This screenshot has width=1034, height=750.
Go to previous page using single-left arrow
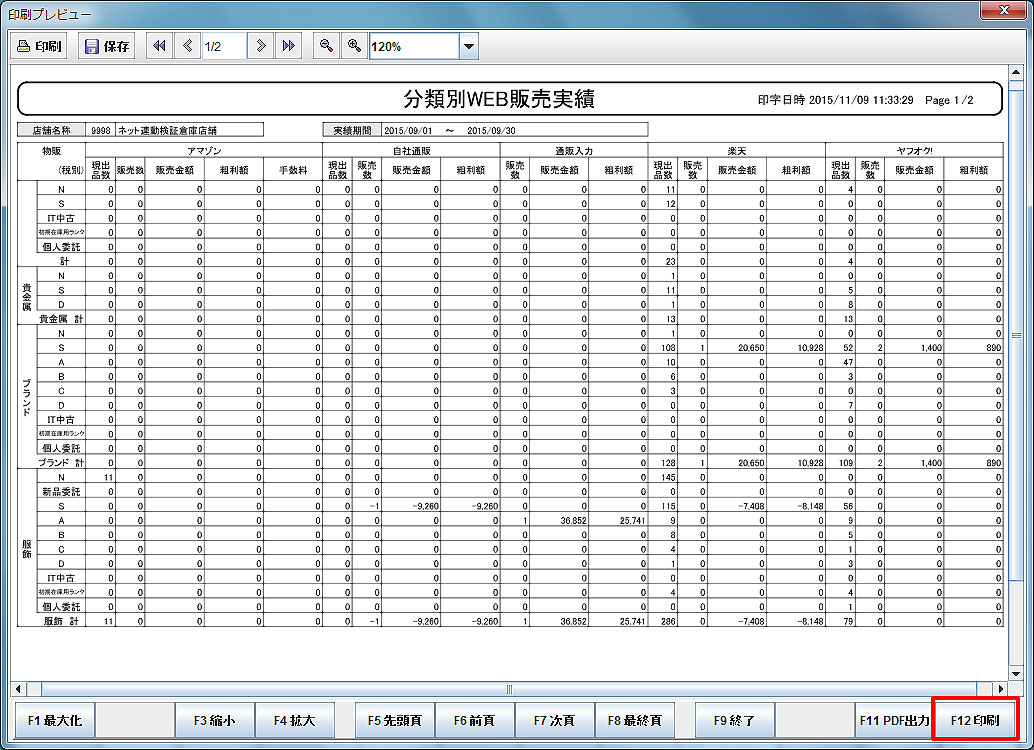(187, 46)
